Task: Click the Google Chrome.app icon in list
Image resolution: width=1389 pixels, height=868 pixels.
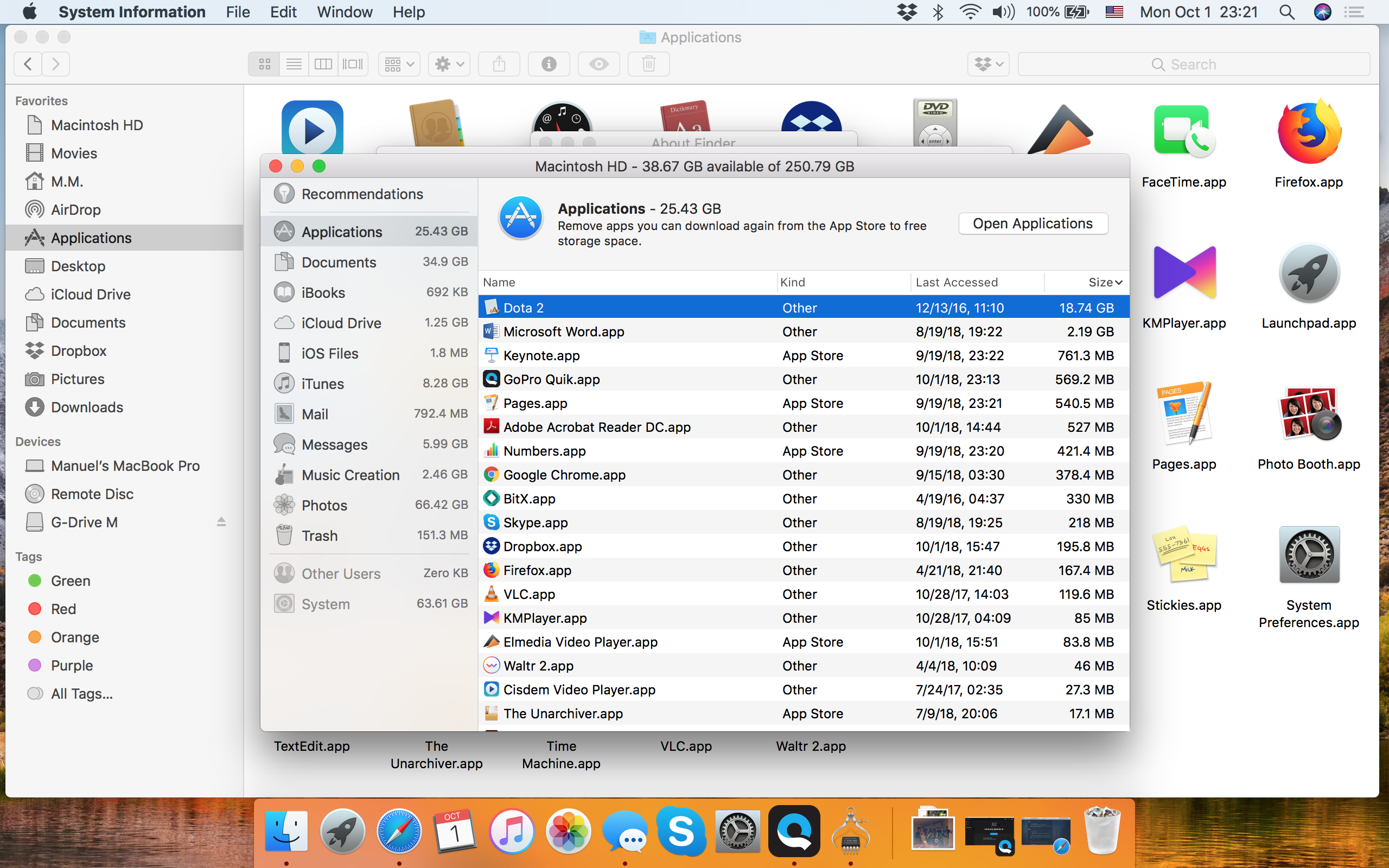Action: point(492,474)
